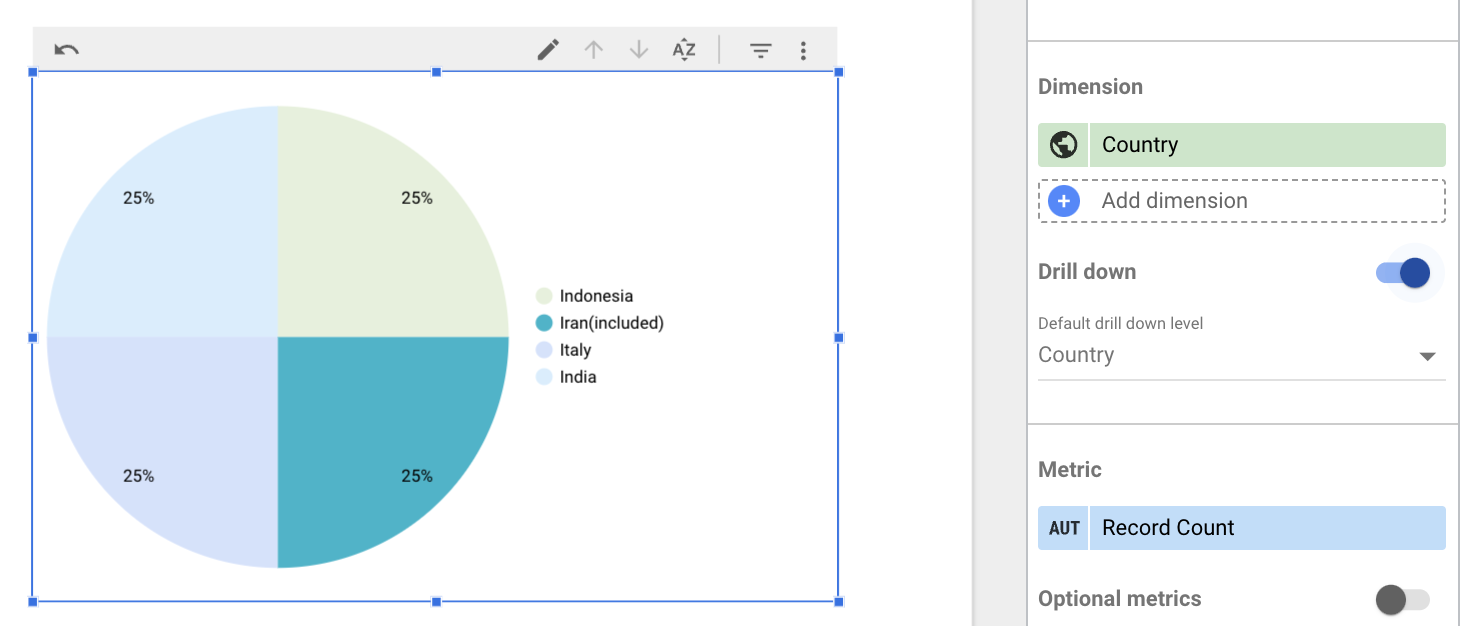Click the Italy legend label

click(575, 350)
